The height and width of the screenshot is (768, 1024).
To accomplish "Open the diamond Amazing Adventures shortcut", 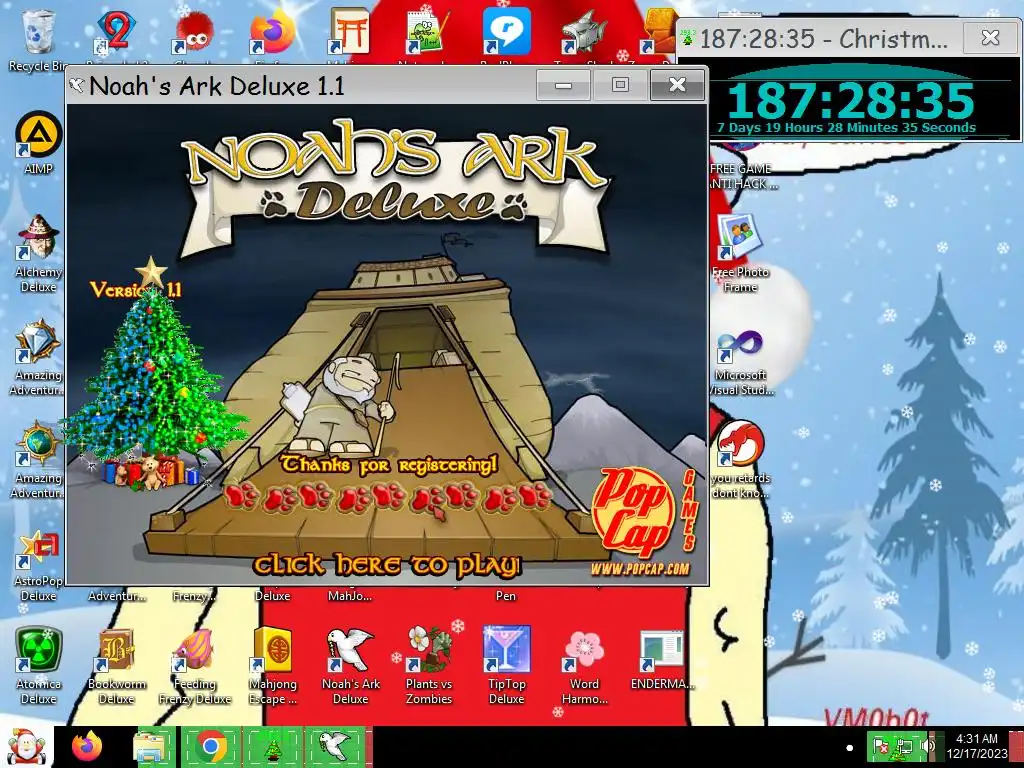I will click(x=39, y=357).
